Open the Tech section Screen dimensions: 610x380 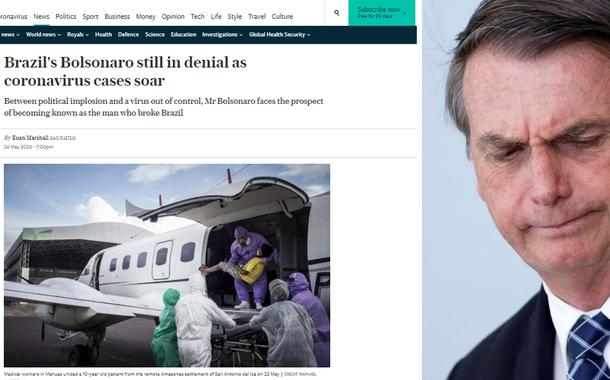pos(197,16)
